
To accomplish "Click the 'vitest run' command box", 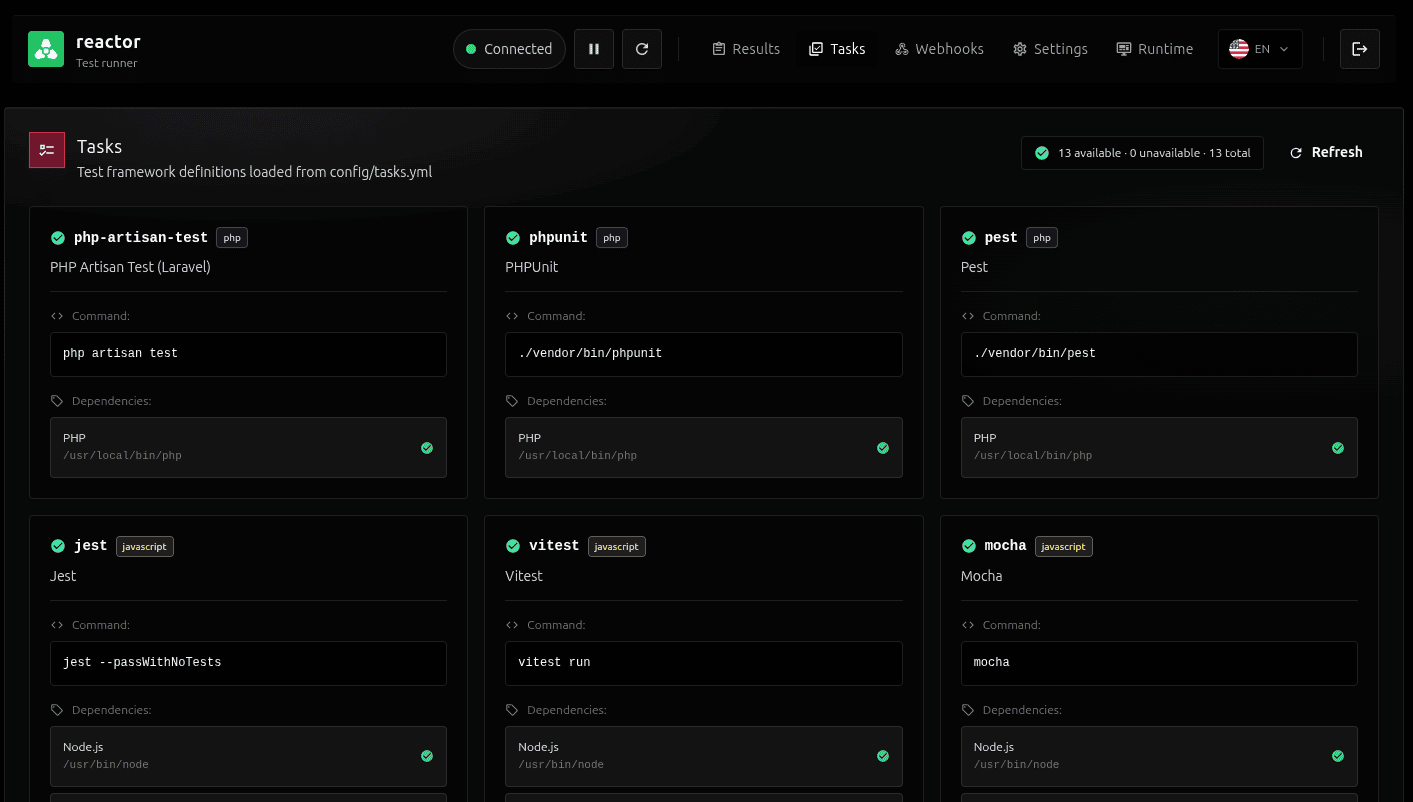I will pos(704,663).
